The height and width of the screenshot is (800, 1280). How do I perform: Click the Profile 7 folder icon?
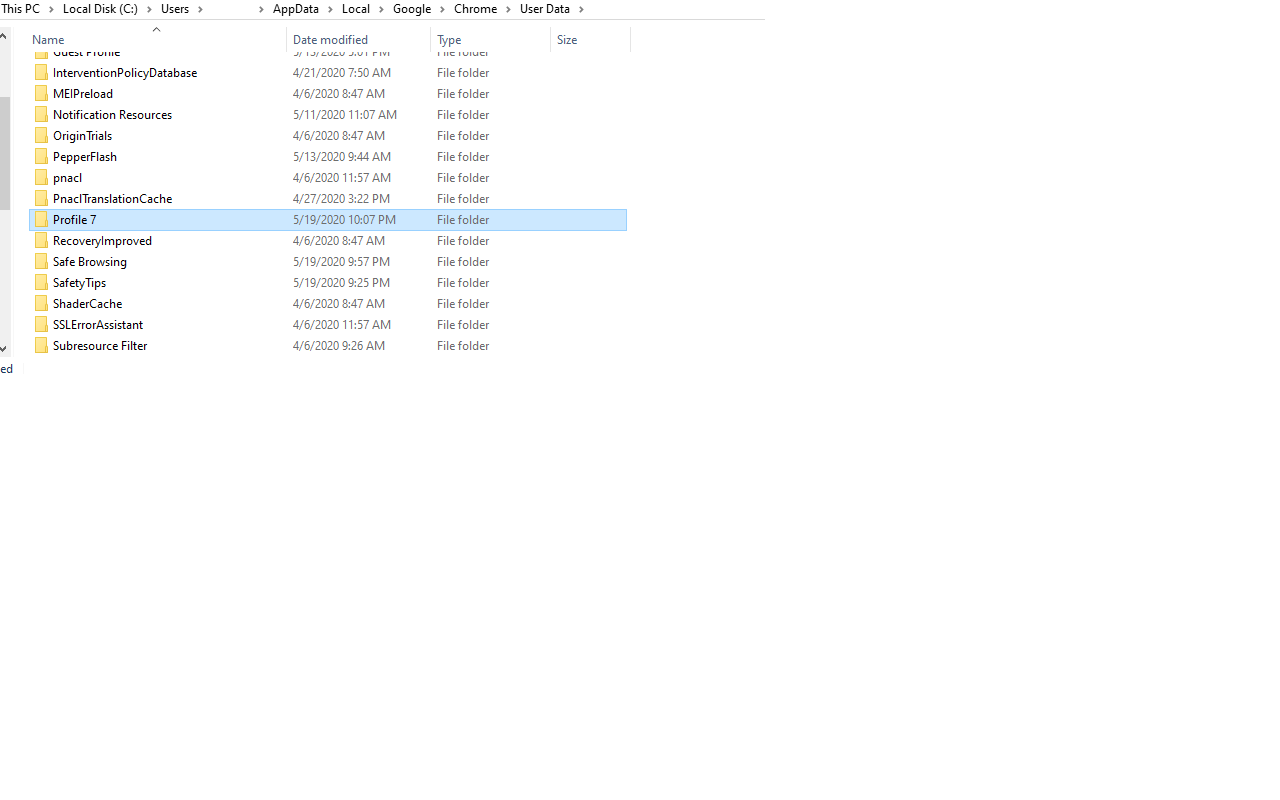41,219
